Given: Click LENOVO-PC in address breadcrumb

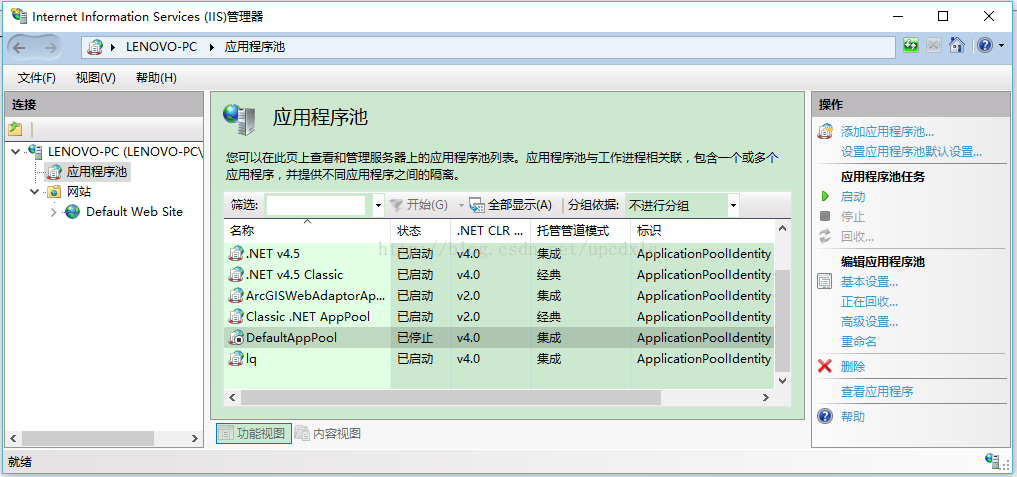Looking at the screenshot, I should click(x=162, y=47).
